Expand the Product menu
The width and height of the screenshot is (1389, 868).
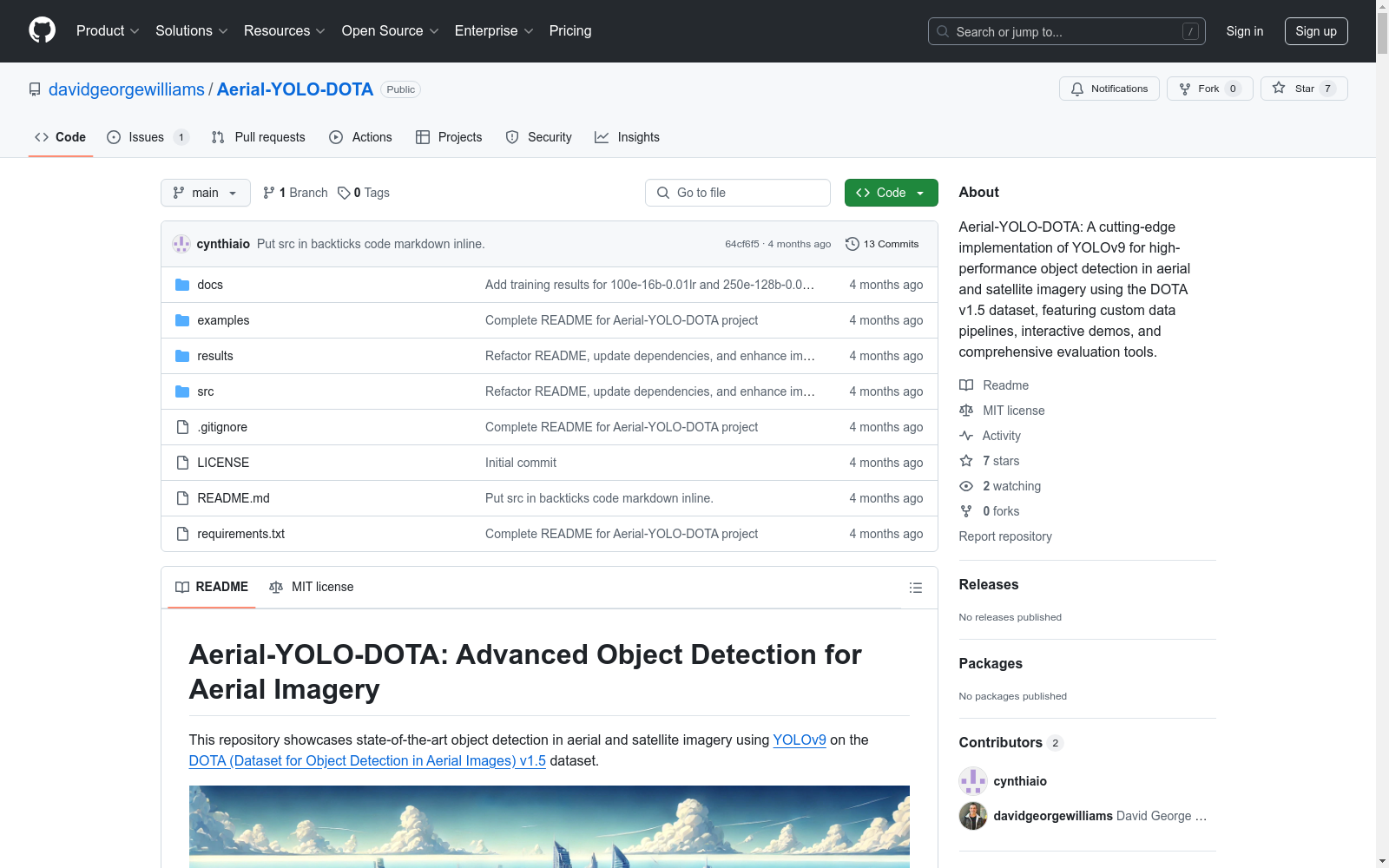pyautogui.click(x=108, y=30)
